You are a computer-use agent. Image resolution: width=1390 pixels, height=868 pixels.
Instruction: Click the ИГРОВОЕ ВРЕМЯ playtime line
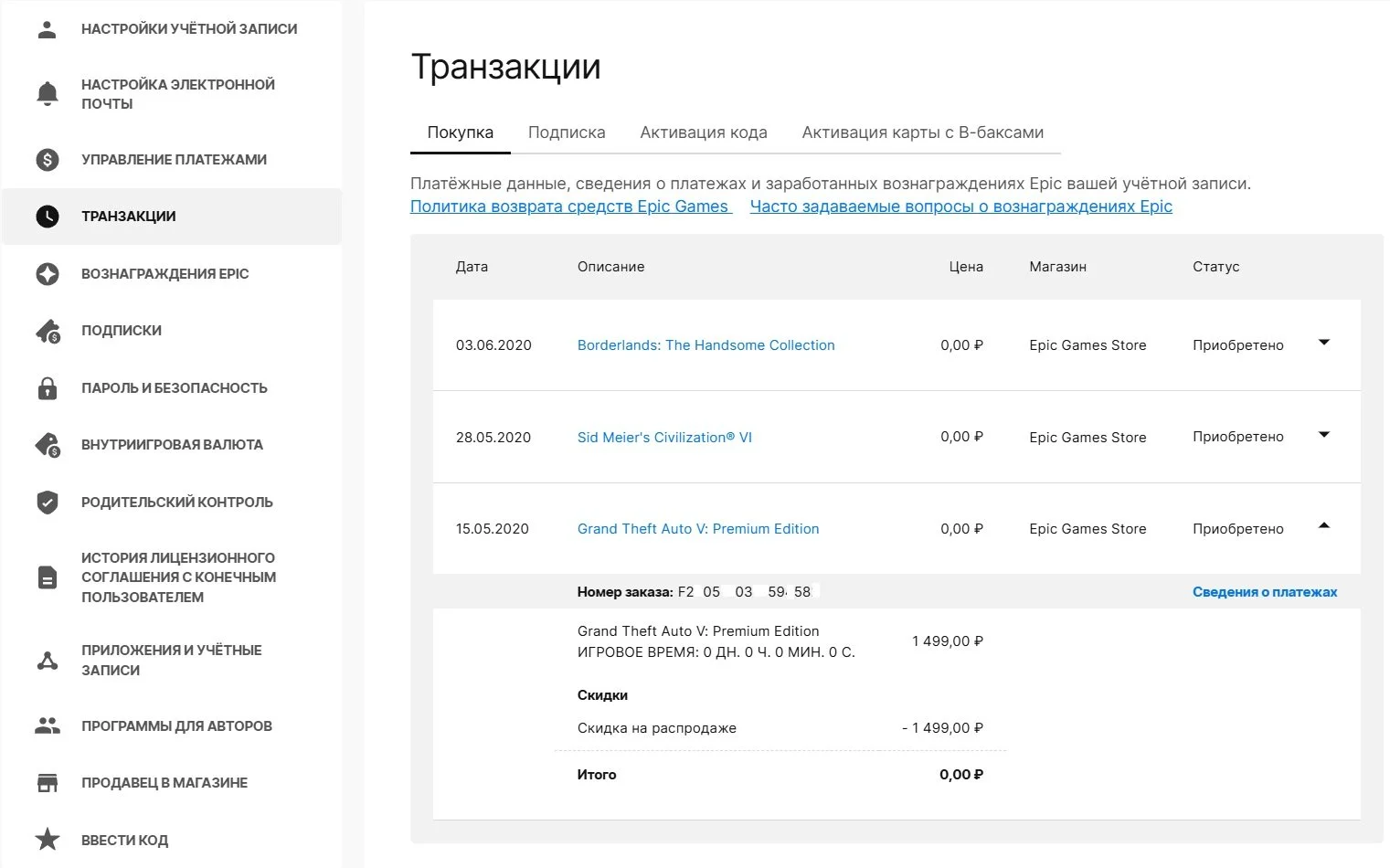[716, 652]
